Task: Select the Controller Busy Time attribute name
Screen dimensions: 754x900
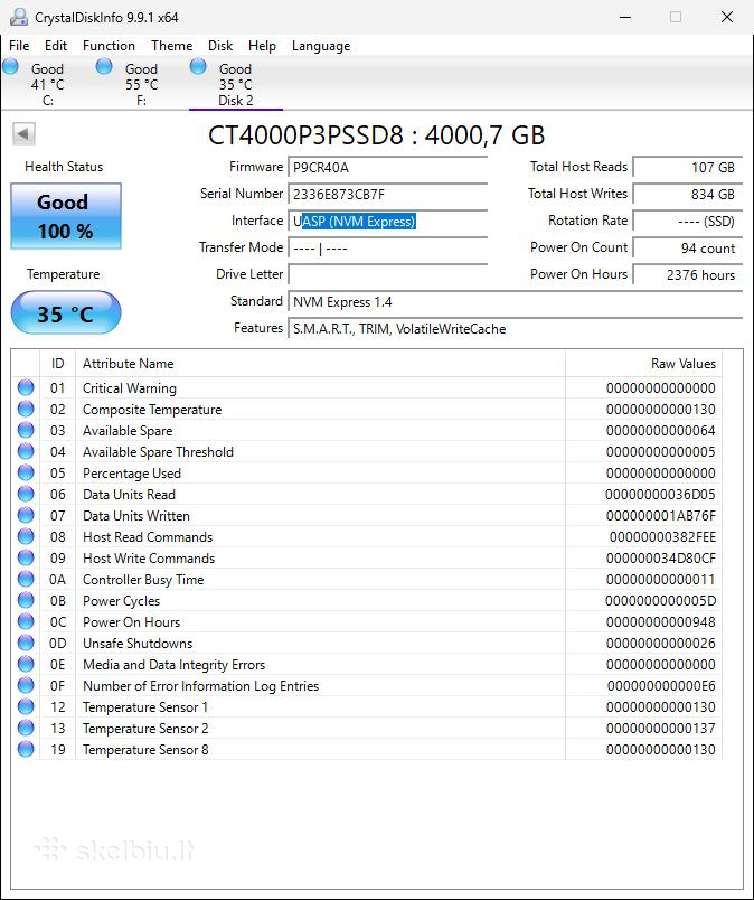Action: click(x=143, y=580)
